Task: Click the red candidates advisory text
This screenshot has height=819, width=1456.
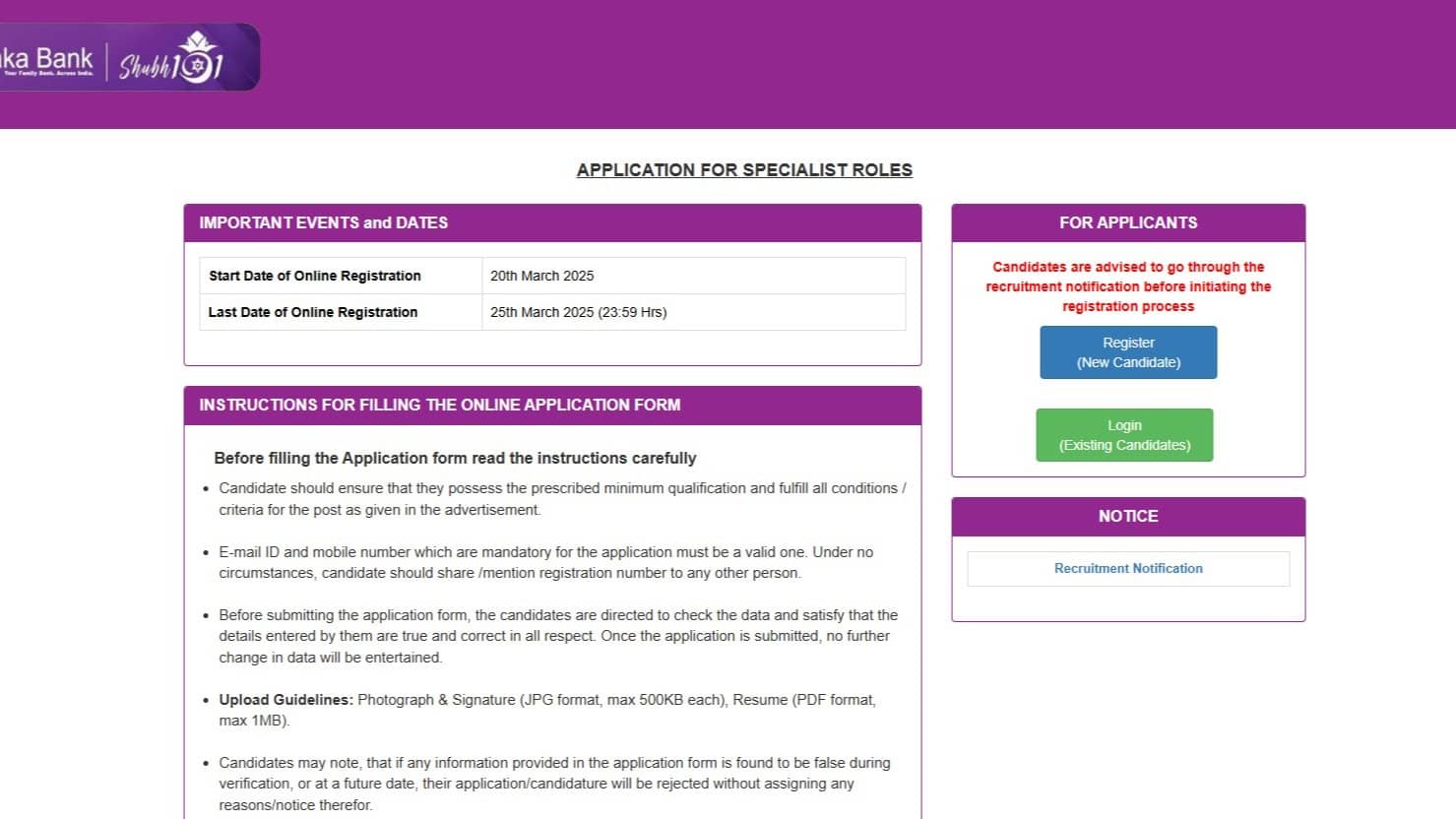Action: coord(1128,286)
